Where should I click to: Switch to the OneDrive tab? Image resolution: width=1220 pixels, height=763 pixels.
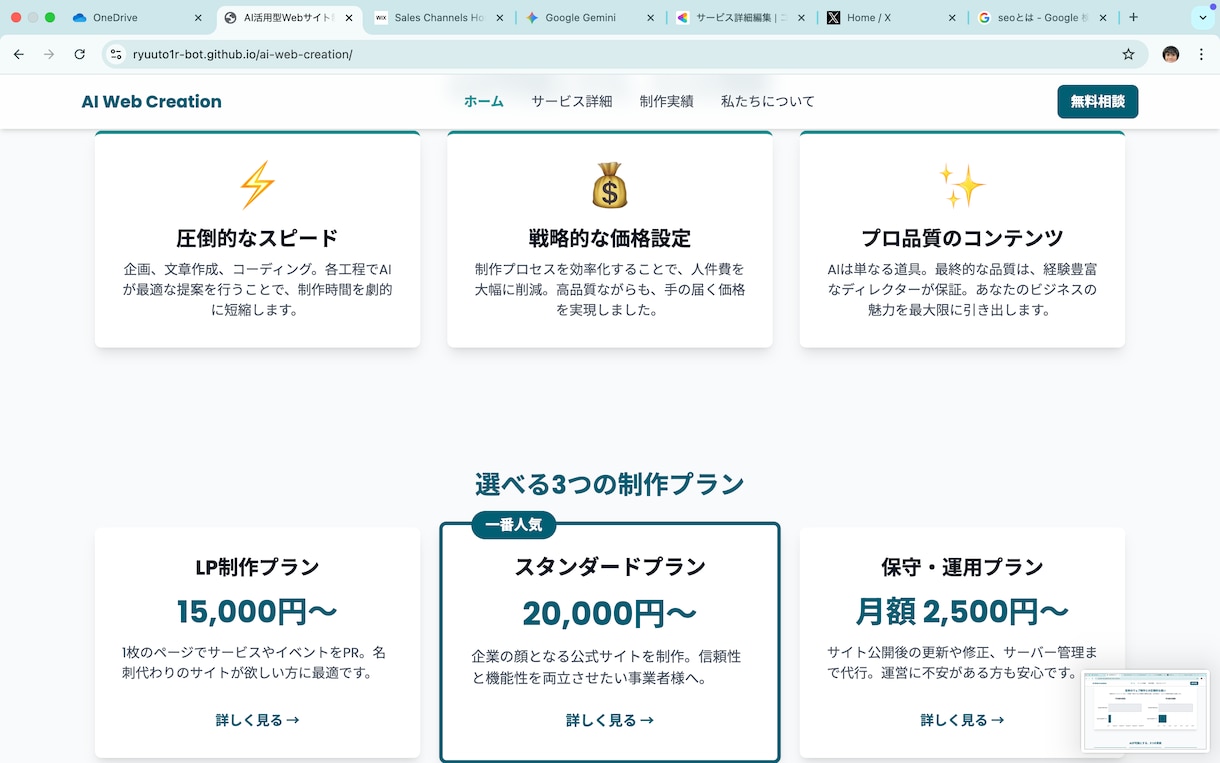(138, 18)
